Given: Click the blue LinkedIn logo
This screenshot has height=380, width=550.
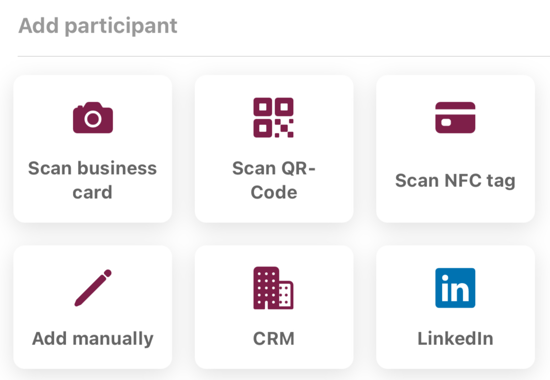Looking at the screenshot, I should tap(455, 288).
